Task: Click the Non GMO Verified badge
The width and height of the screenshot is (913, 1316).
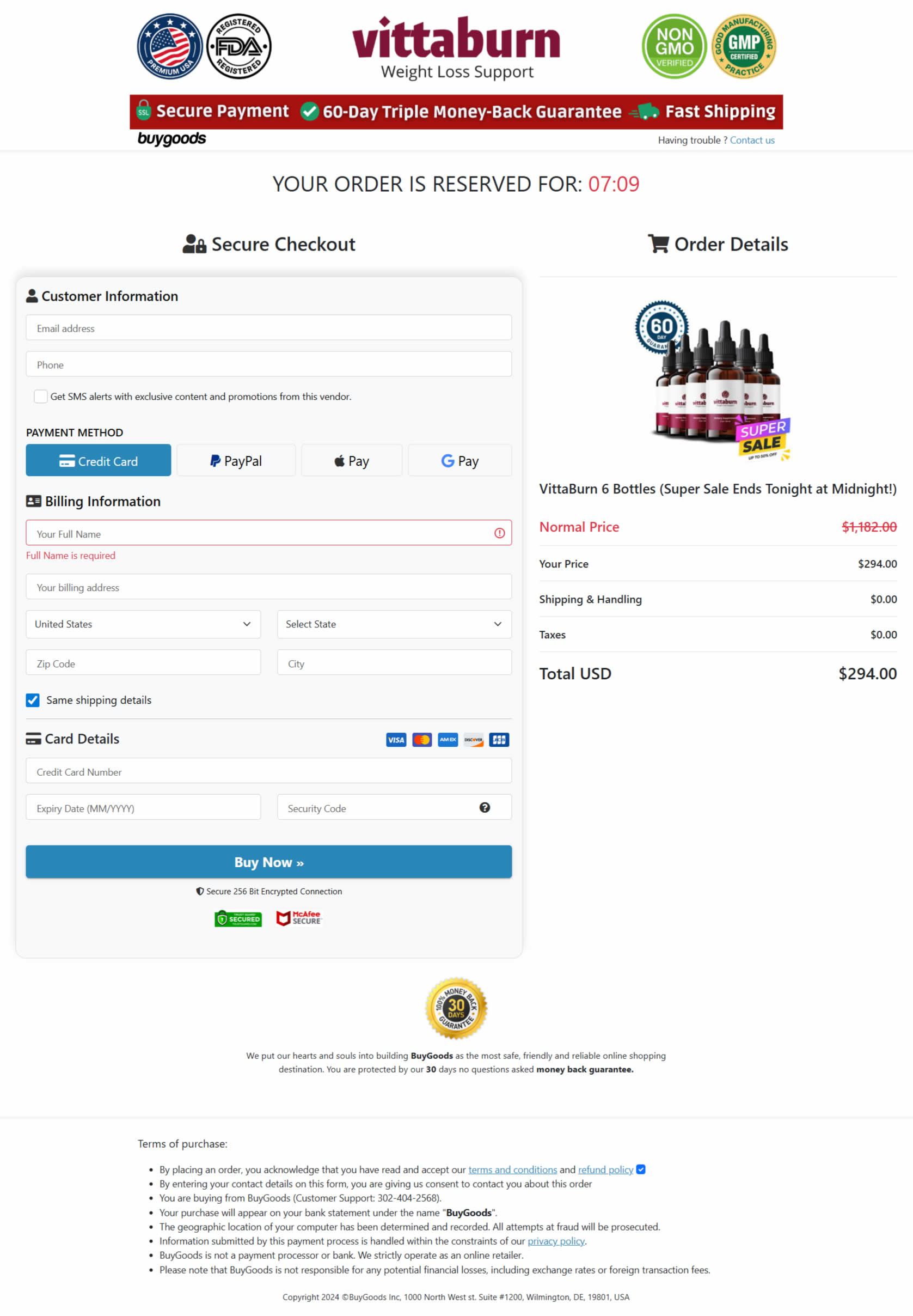Action: (x=675, y=46)
